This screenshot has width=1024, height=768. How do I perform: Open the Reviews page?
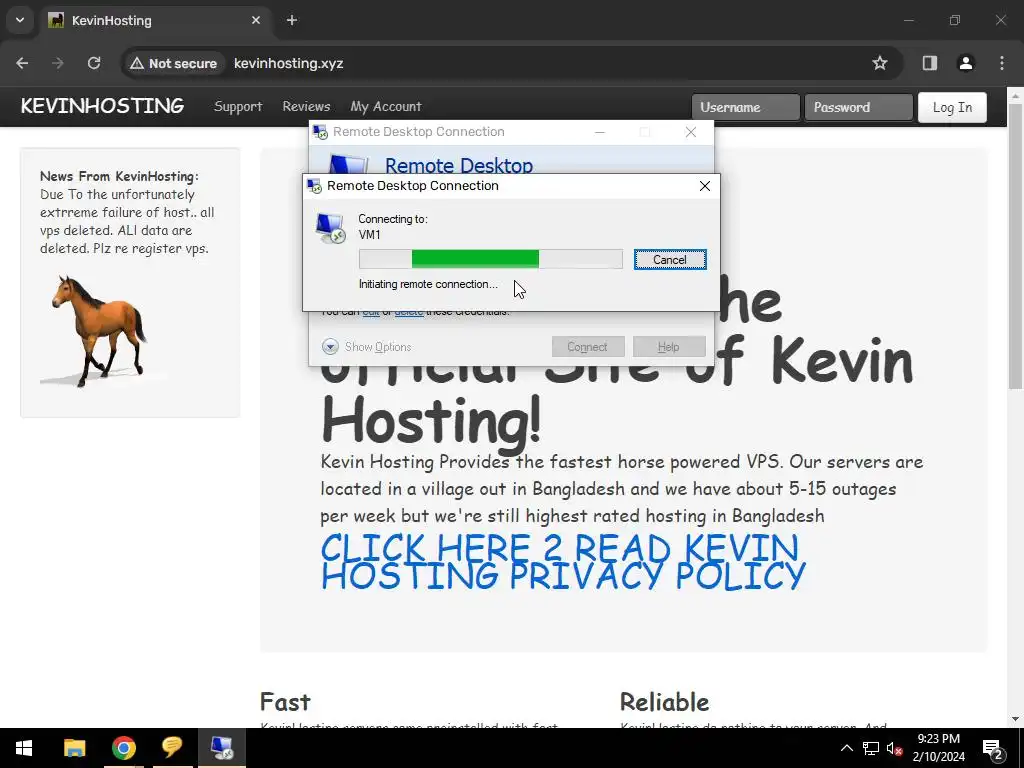[x=306, y=106]
